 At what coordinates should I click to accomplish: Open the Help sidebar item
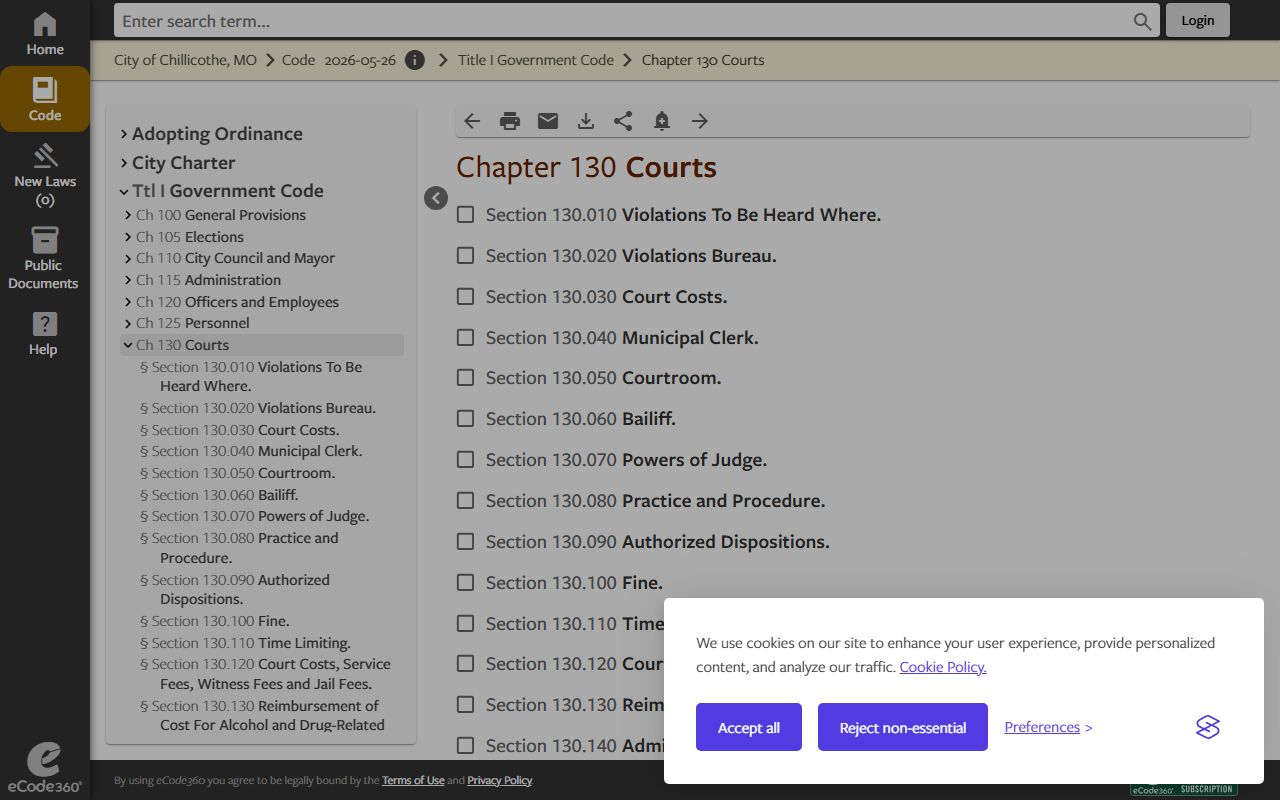click(45, 334)
